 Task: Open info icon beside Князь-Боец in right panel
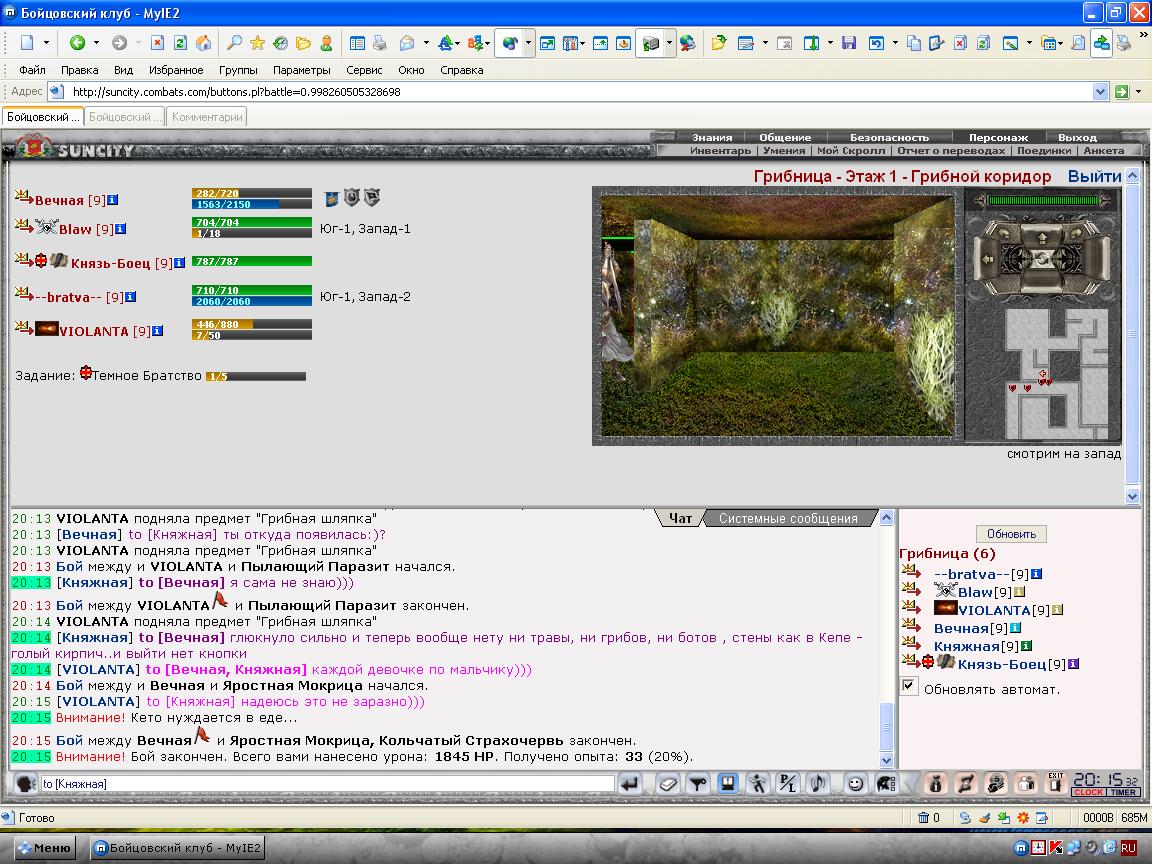[x=1073, y=664]
